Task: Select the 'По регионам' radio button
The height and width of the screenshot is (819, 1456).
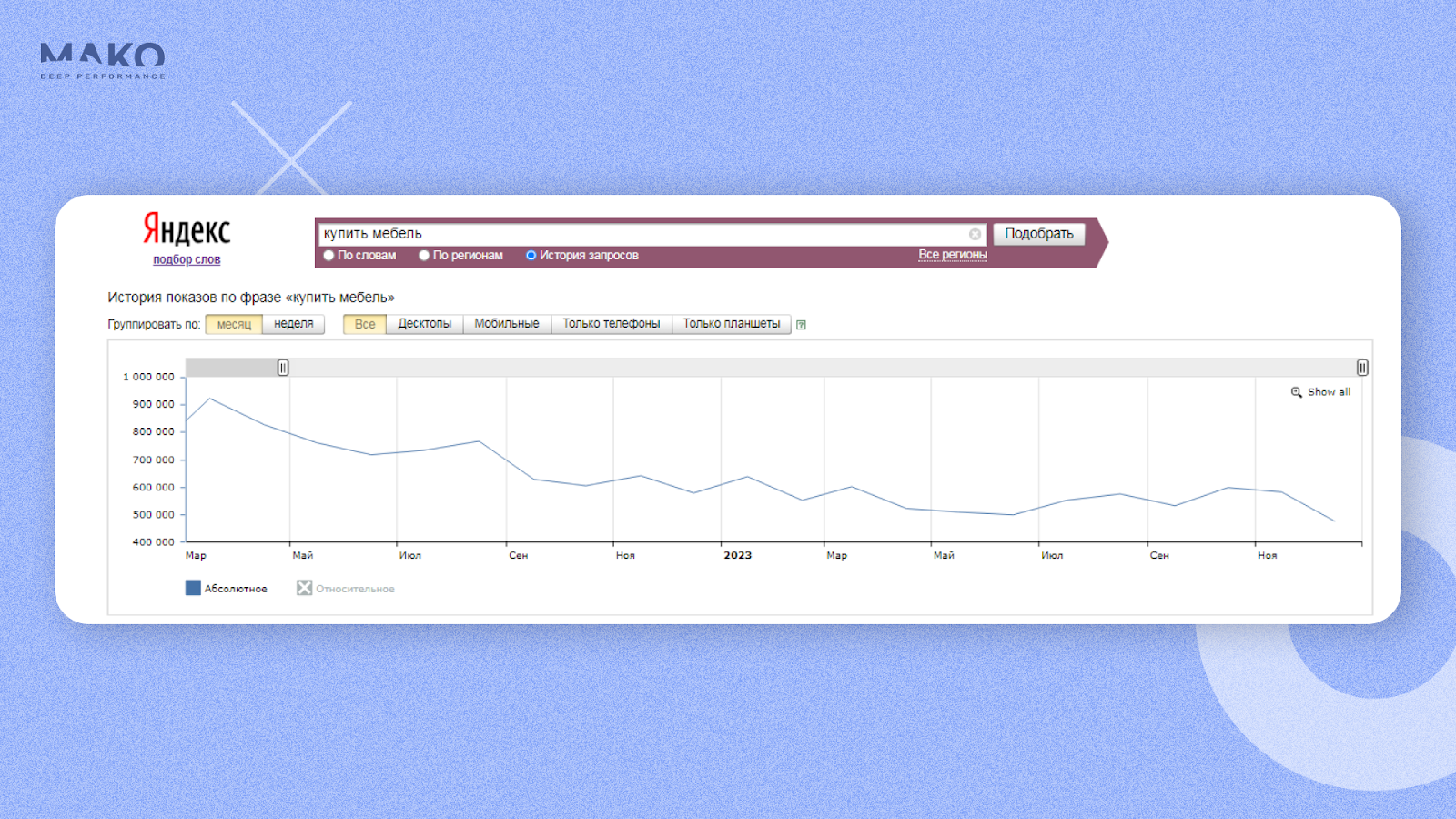Action: 424,256
